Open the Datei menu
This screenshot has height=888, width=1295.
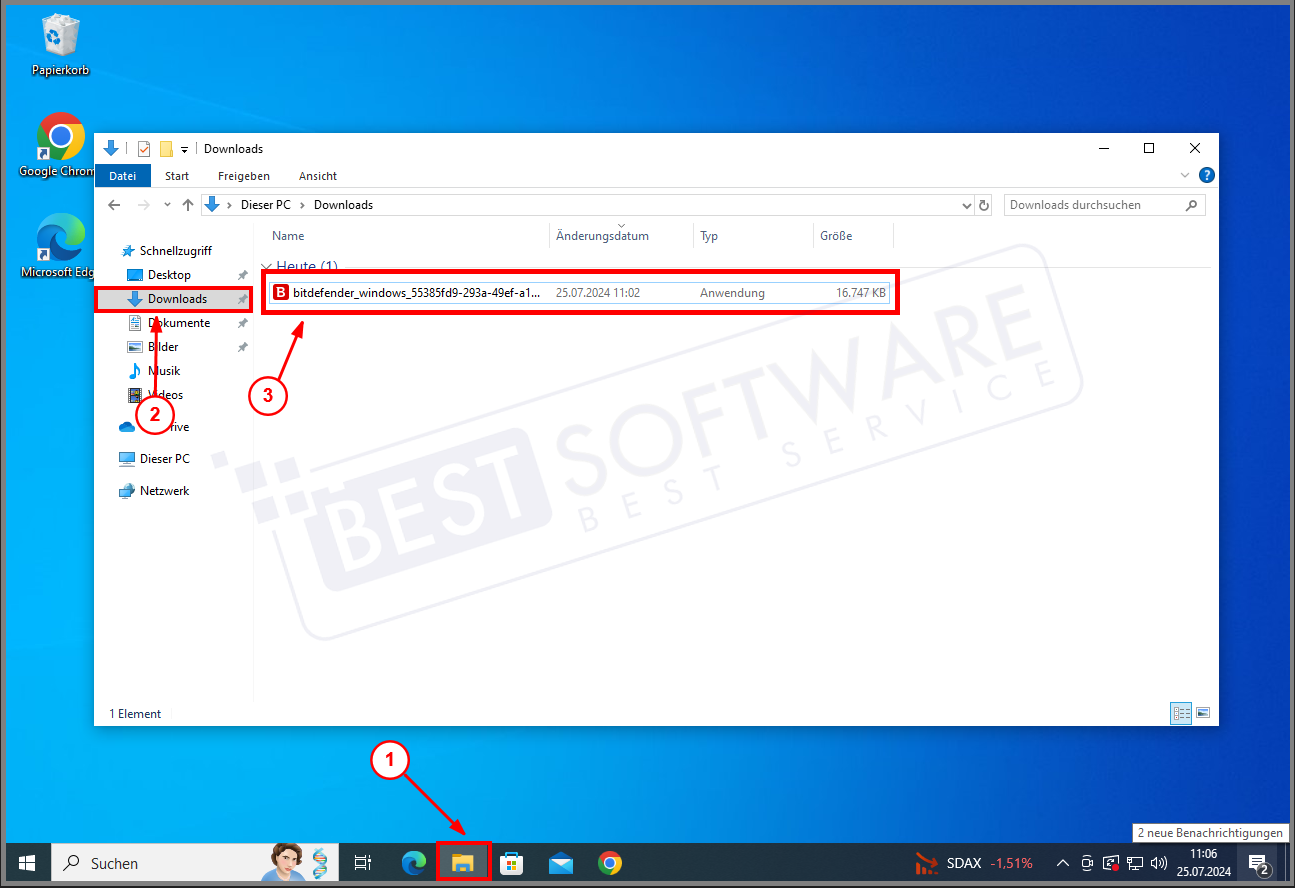(122, 175)
